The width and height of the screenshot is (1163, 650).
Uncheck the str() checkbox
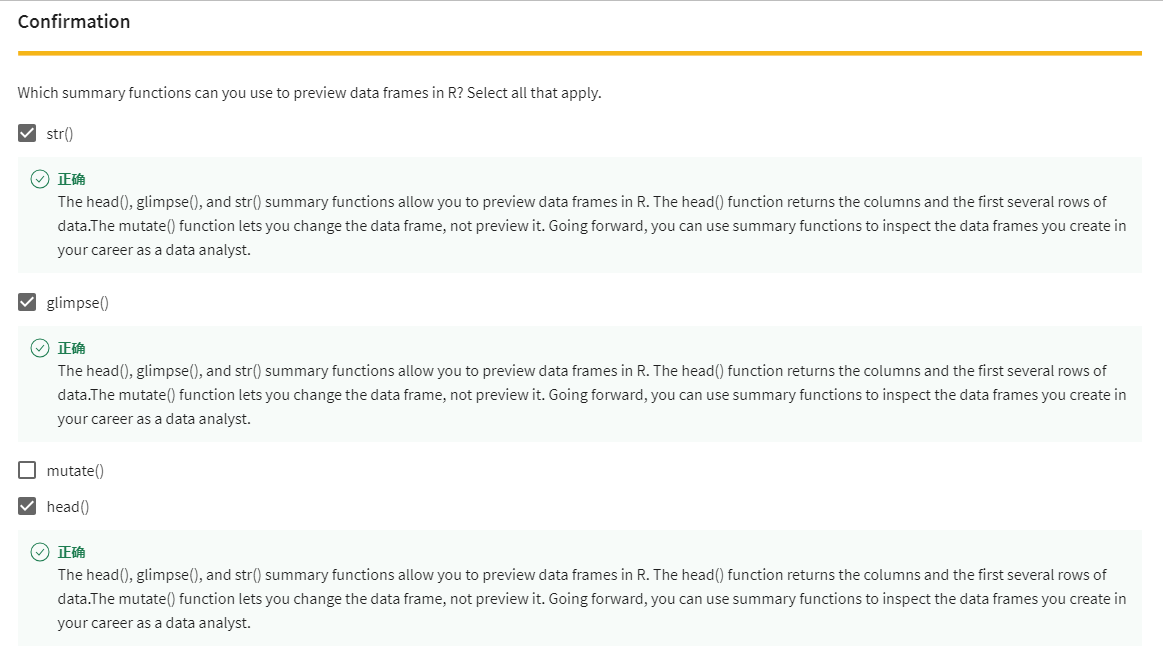(27, 133)
